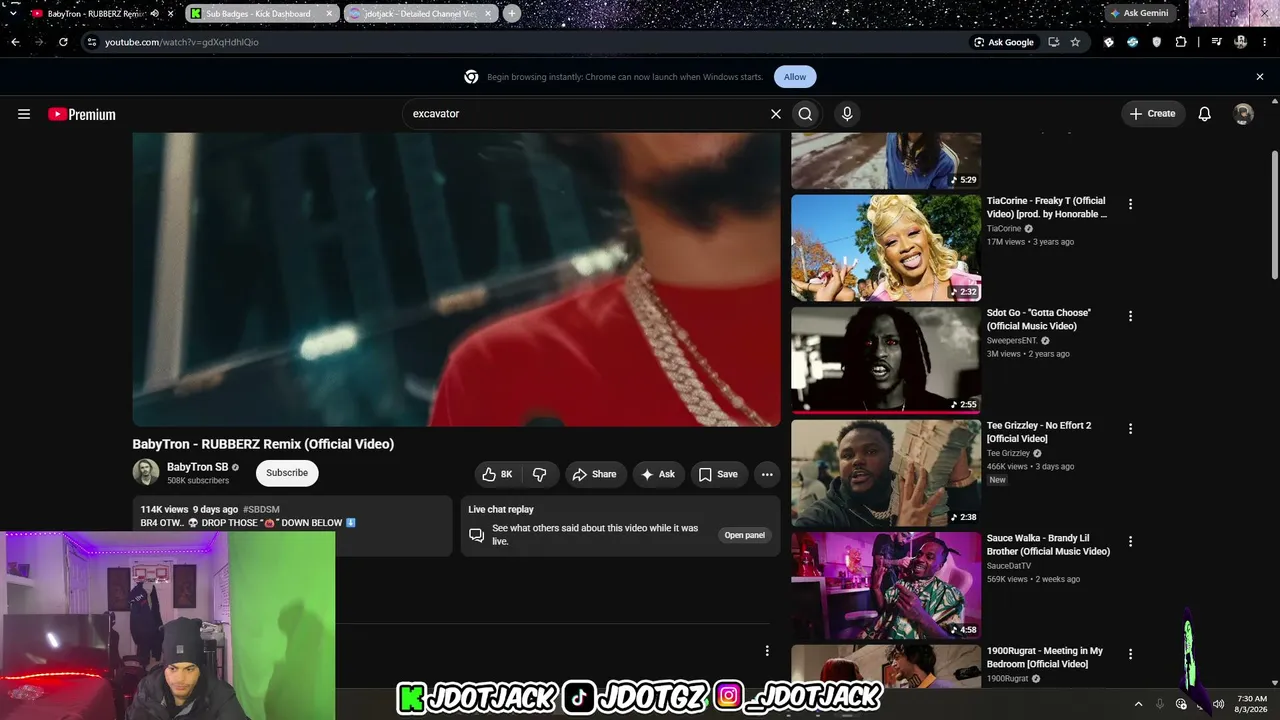Image resolution: width=1280 pixels, height=720 pixels.
Task: Click the Create button
Action: point(1153,114)
